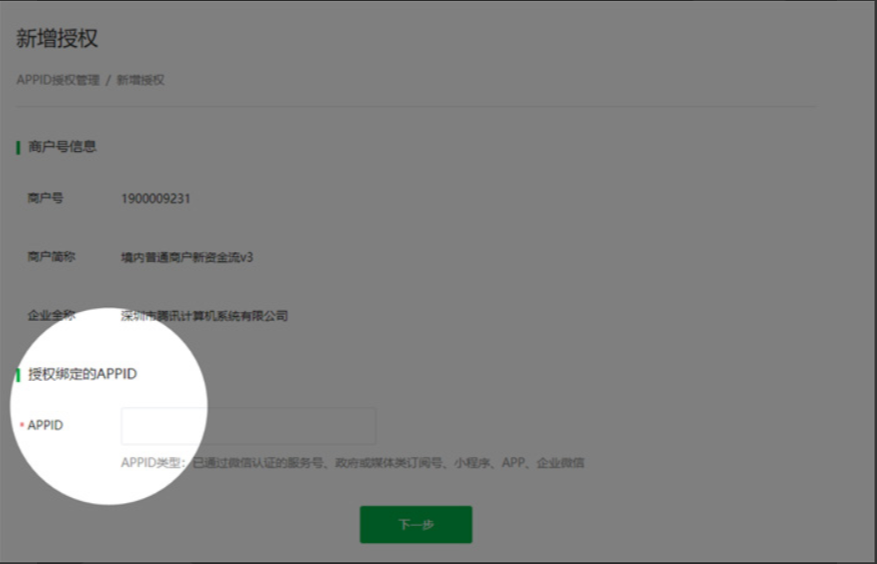This screenshot has width=877, height=564.
Task: Select company name 深圳市腾讯计算机系统有限公司
Action: coord(204,316)
